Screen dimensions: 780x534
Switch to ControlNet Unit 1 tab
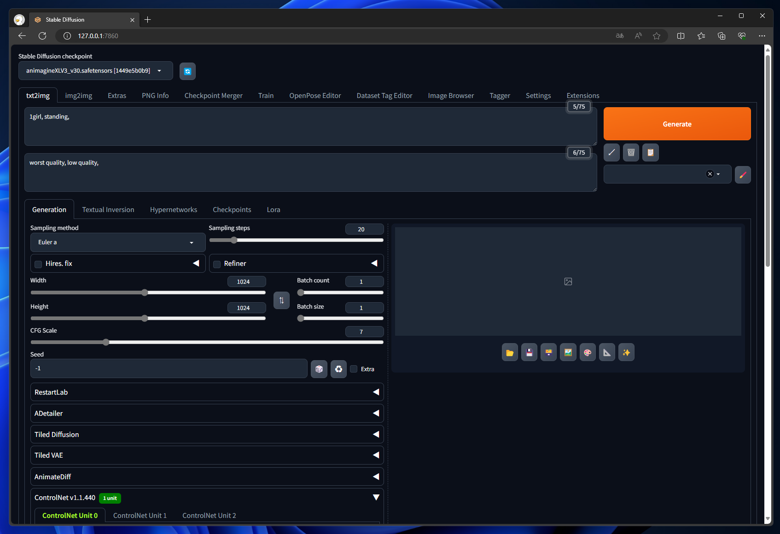140,516
